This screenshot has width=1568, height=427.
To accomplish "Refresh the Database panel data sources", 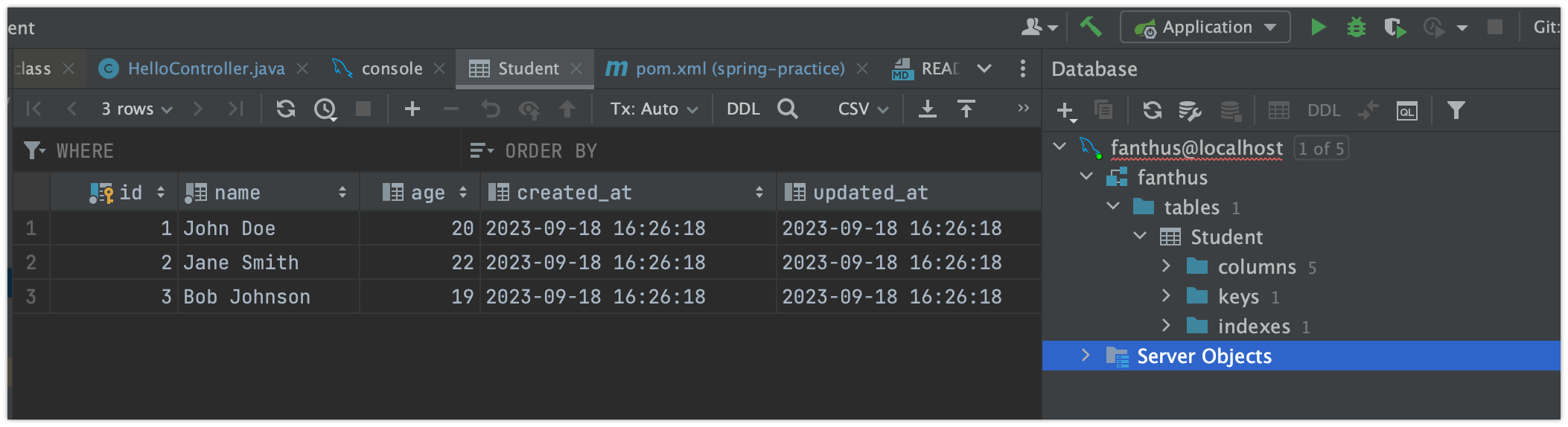I will click(x=1152, y=111).
